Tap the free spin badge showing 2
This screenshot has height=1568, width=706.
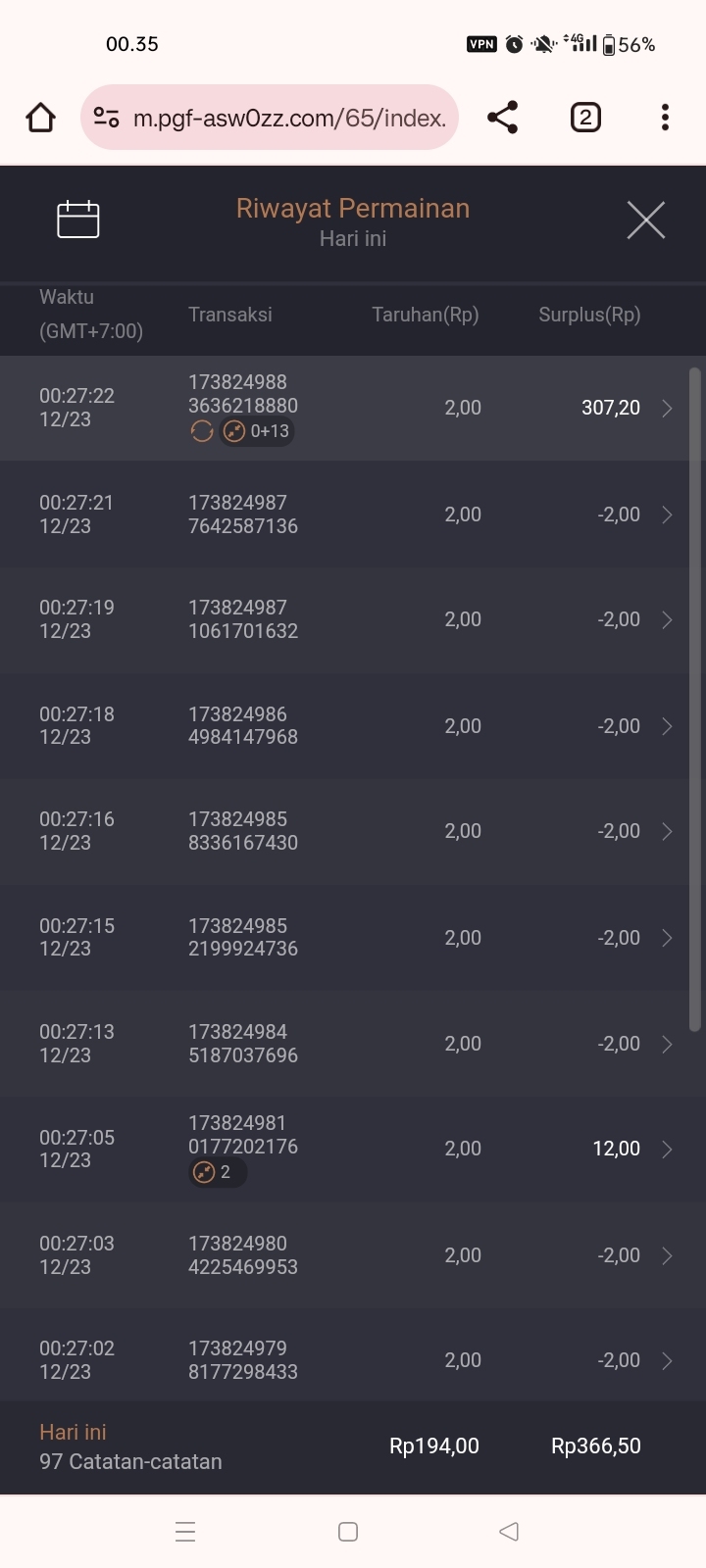[217, 1172]
